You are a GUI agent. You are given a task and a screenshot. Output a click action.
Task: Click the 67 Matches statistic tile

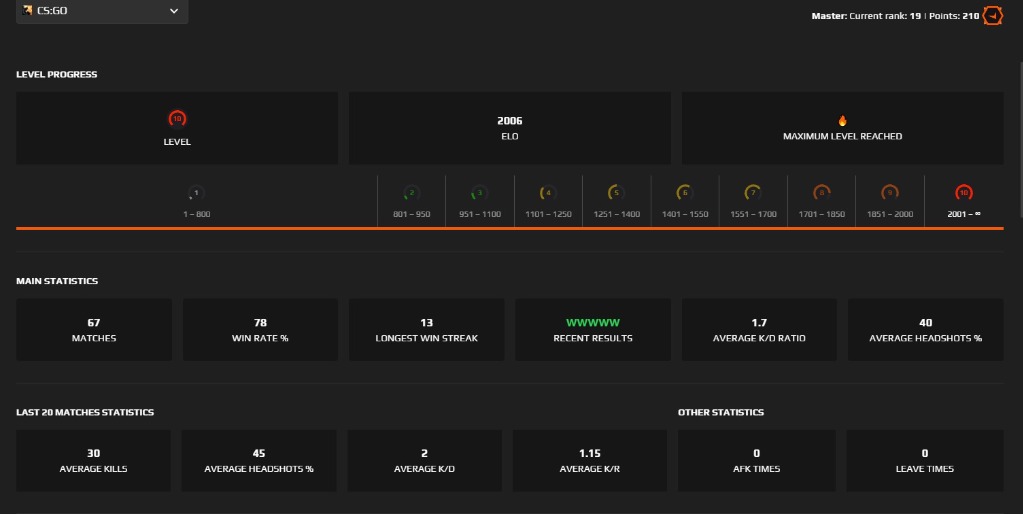94,330
